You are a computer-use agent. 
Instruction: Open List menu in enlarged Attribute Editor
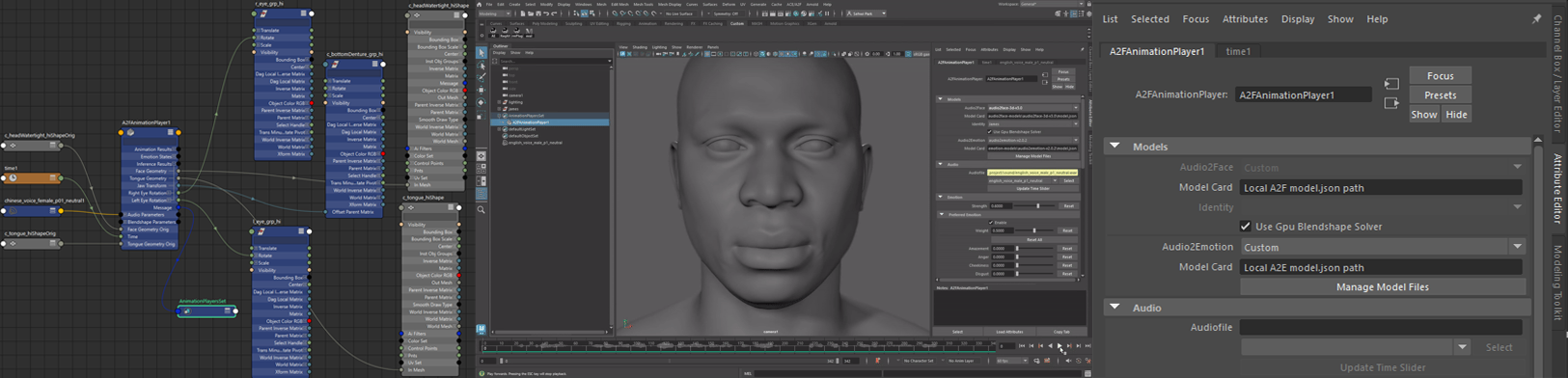[1110, 19]
